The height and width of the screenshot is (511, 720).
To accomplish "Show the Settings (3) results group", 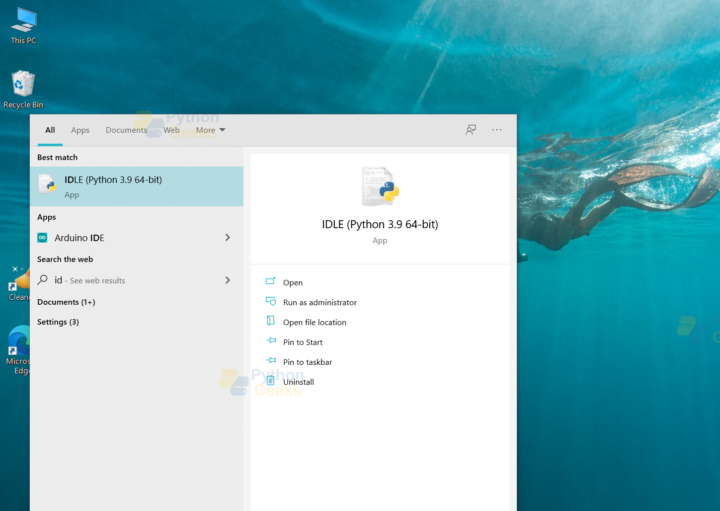I will tap(58, 322).
